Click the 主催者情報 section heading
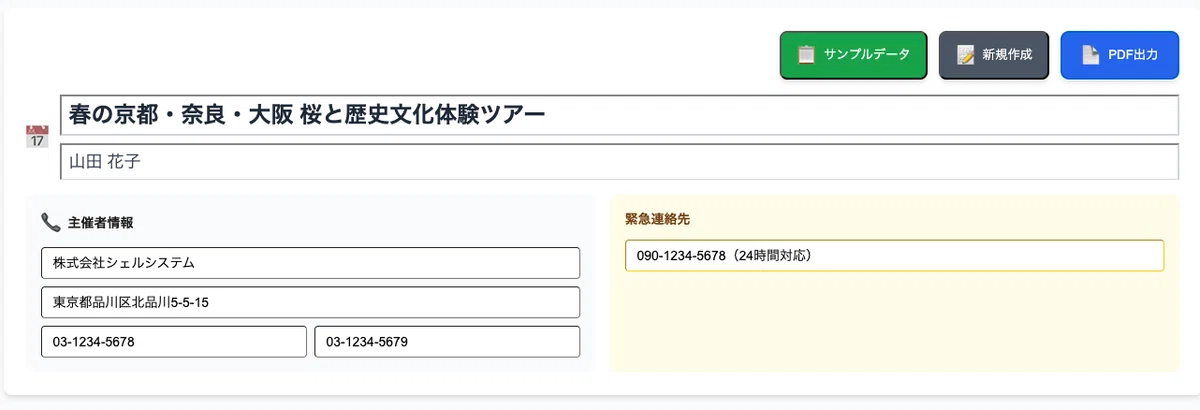Viewport: 1200px width, 410px height. tap(100, 222)
